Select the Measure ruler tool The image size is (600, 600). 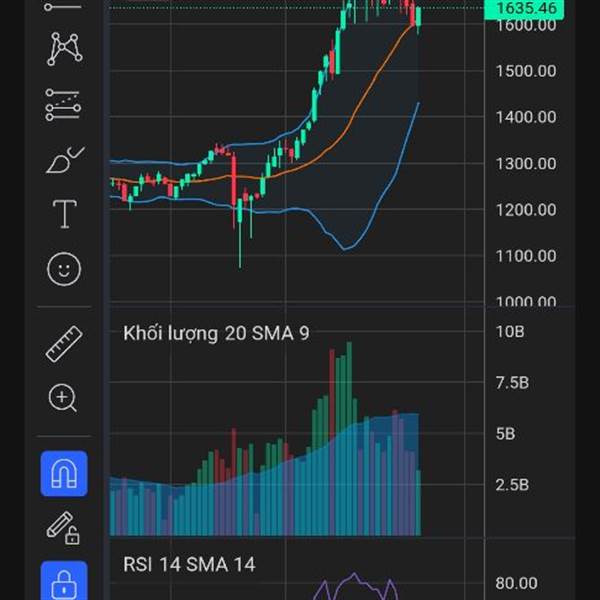coord(64,344)
